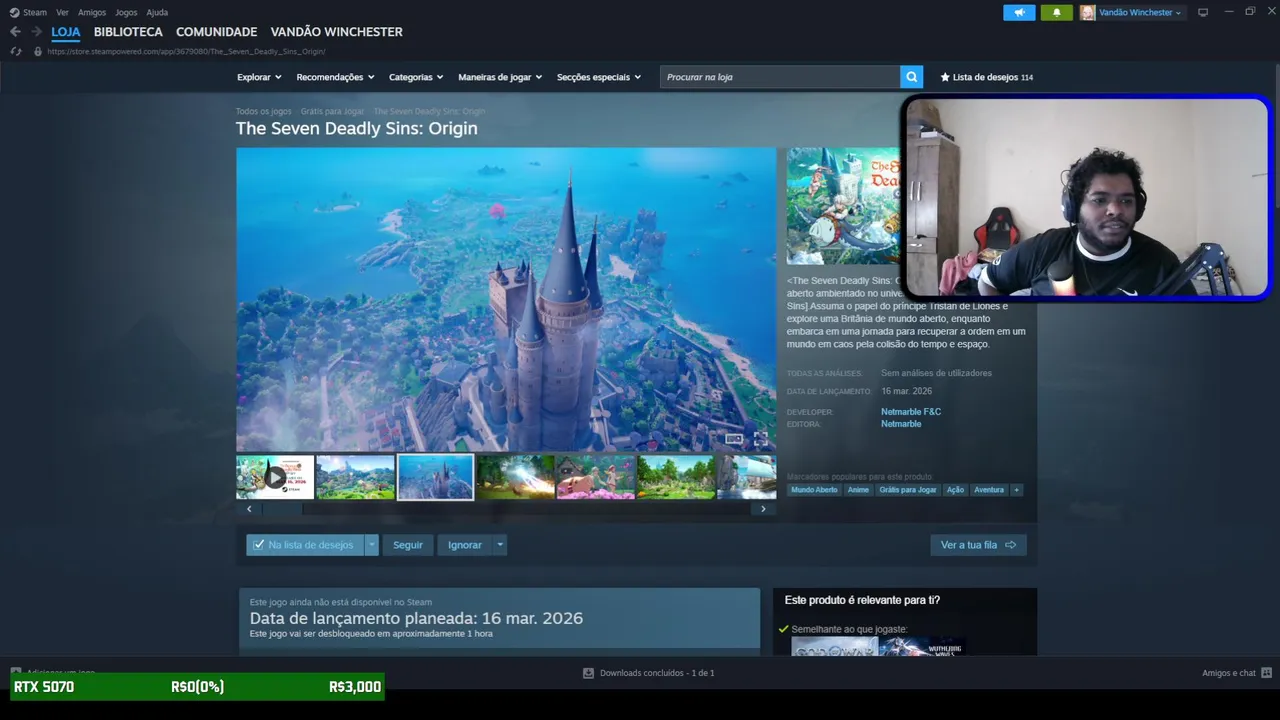
Task: Click the downloads icon in bottom bar
Action: point(588,673)
